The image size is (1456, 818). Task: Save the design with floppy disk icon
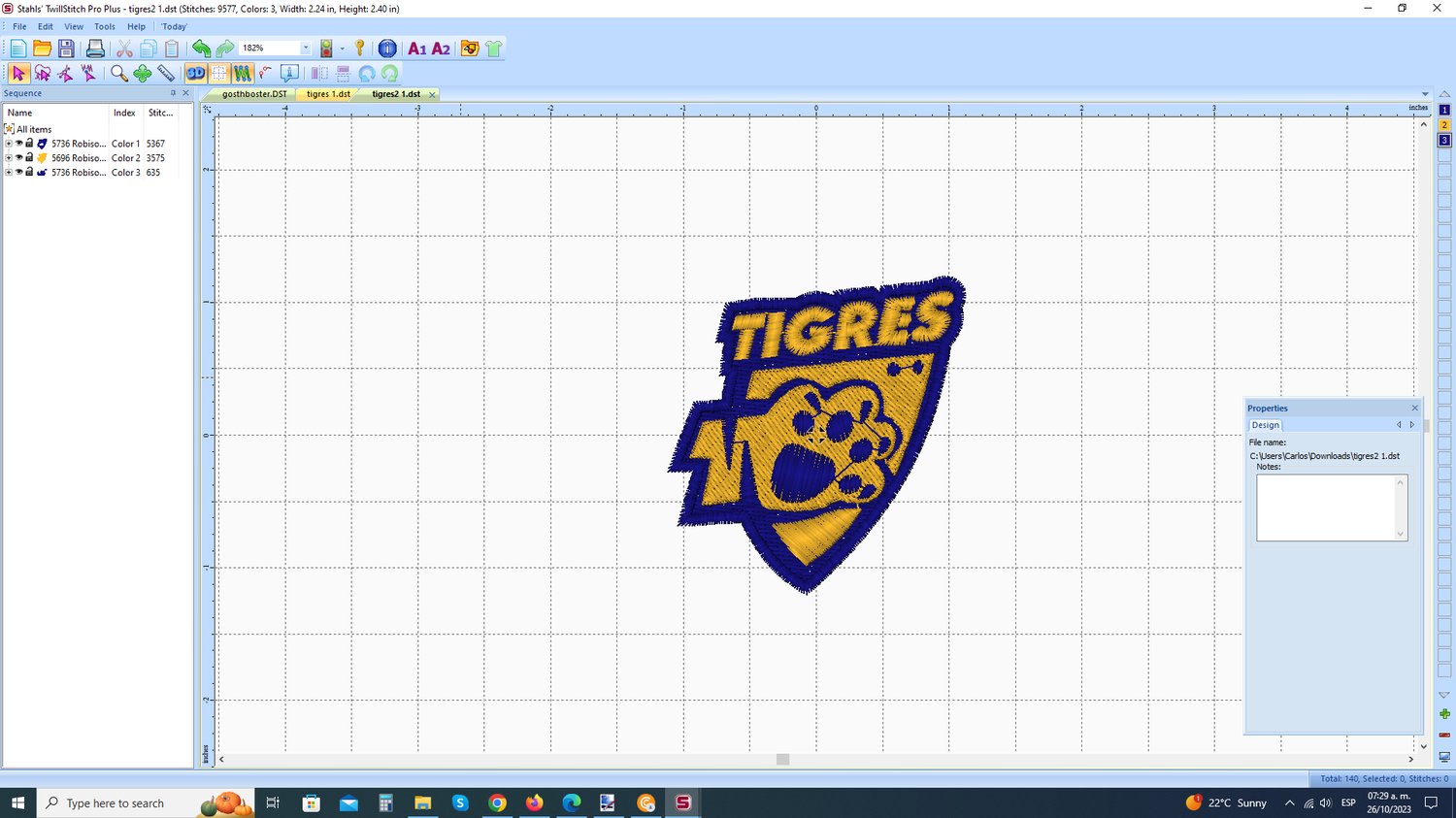click(x=66, y=49)
